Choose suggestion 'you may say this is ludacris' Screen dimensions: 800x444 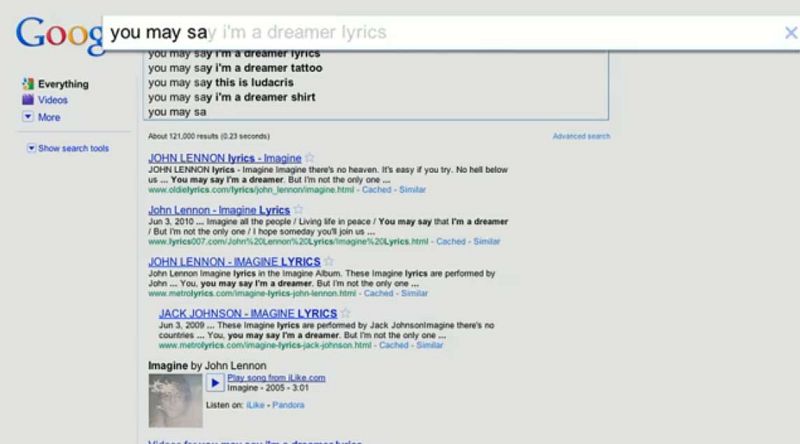(x=223, y=83)
